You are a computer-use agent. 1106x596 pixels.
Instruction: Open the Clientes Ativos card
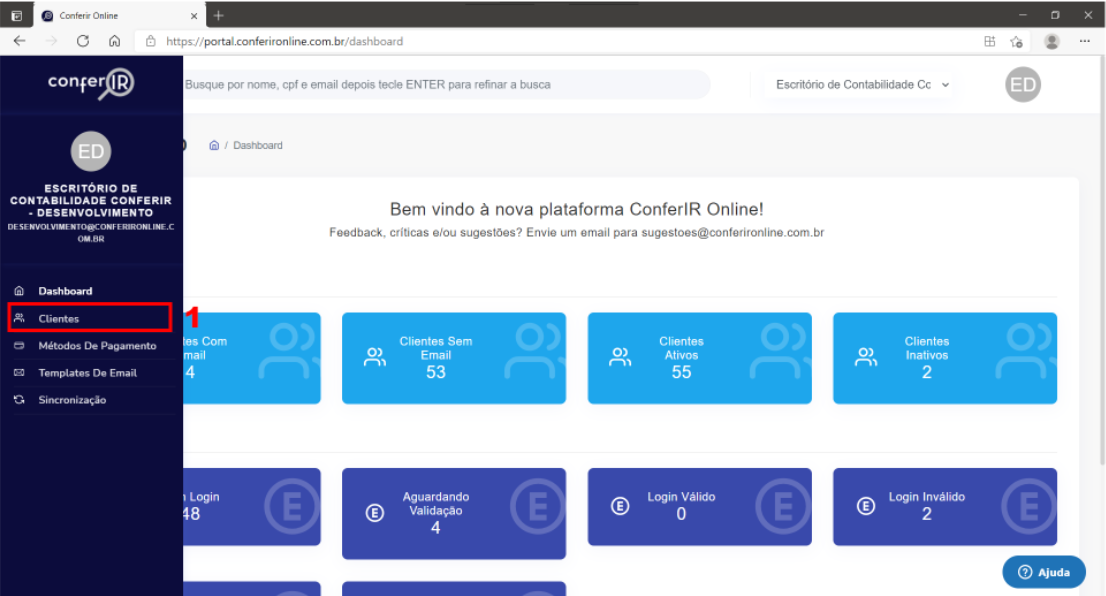point(699,358)
